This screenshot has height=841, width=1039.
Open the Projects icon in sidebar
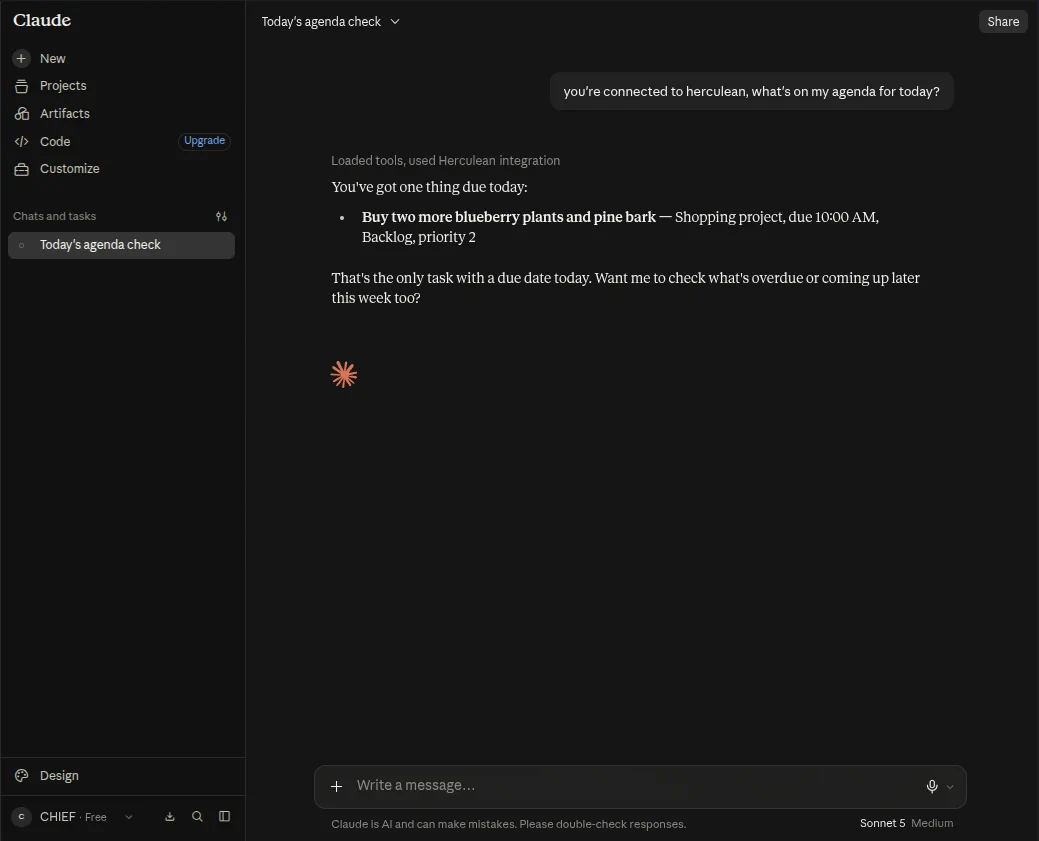21,86
